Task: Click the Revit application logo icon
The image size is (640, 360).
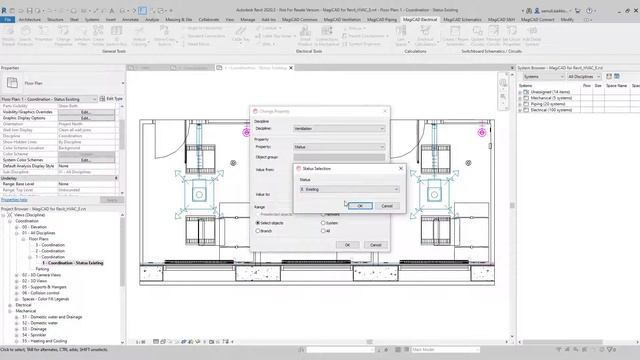Action: click(x=4, y=10)
